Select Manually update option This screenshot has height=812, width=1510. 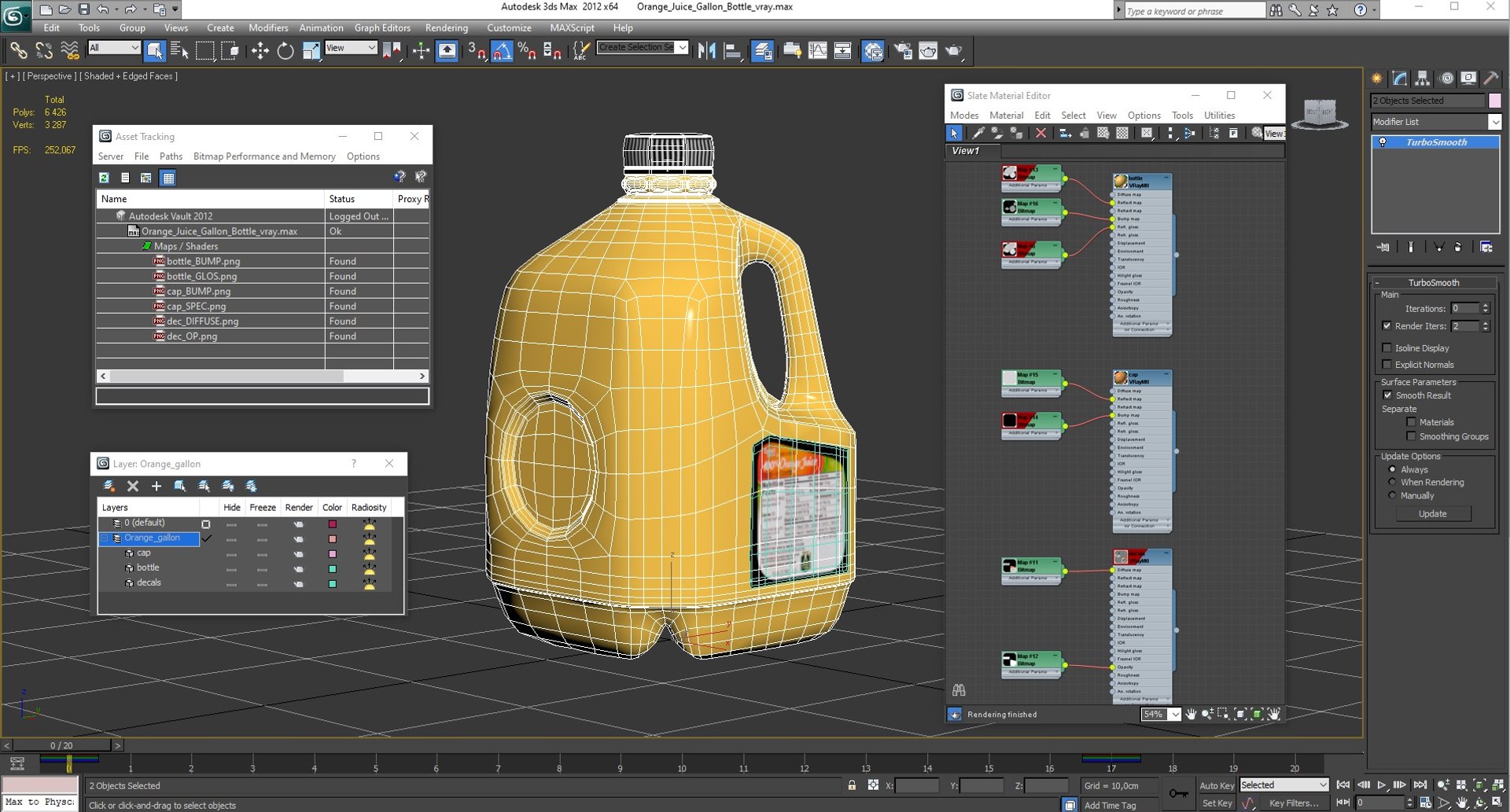pos(1392,495)
